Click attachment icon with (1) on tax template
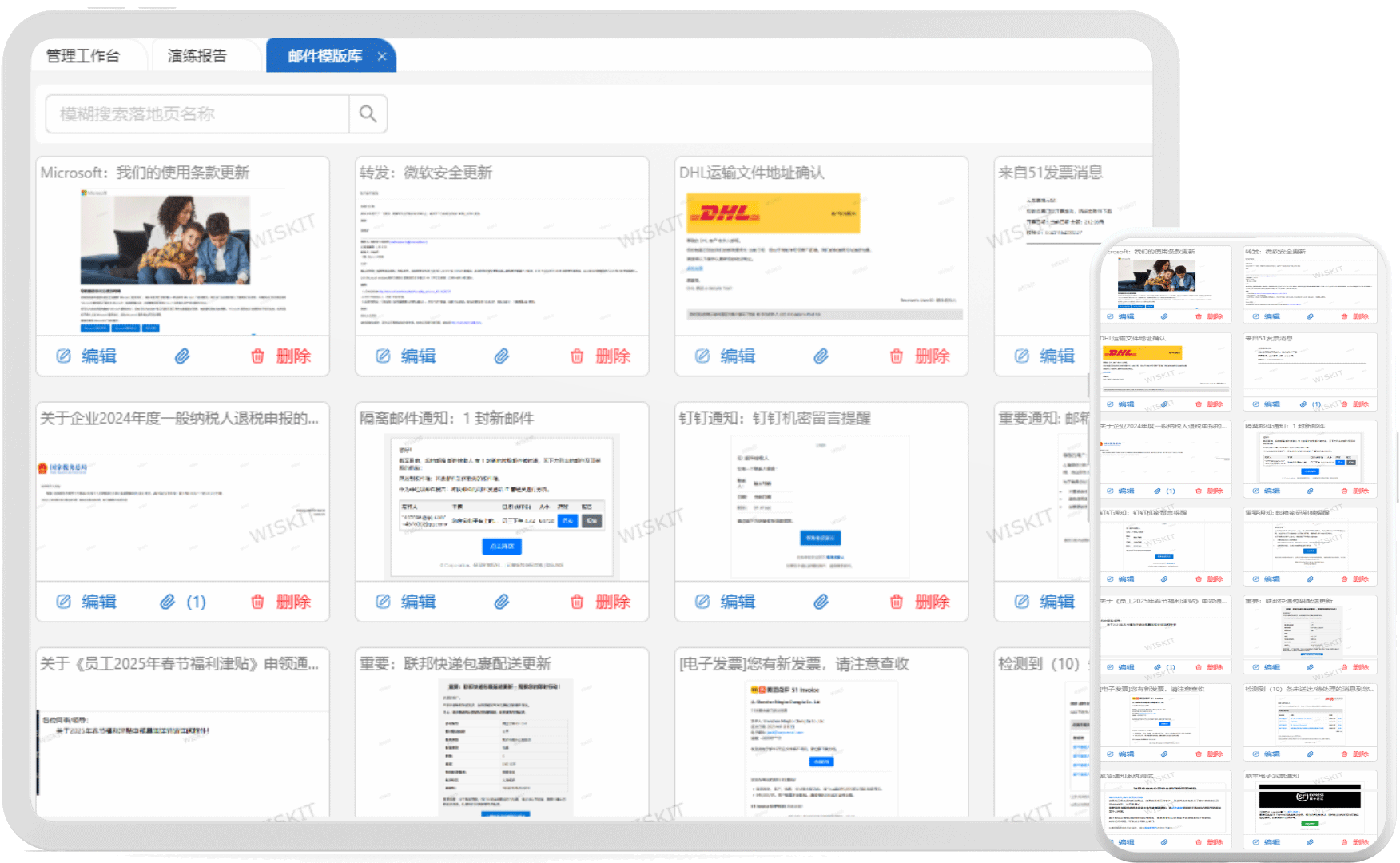The image size is (1400, 863). (183, 602)
